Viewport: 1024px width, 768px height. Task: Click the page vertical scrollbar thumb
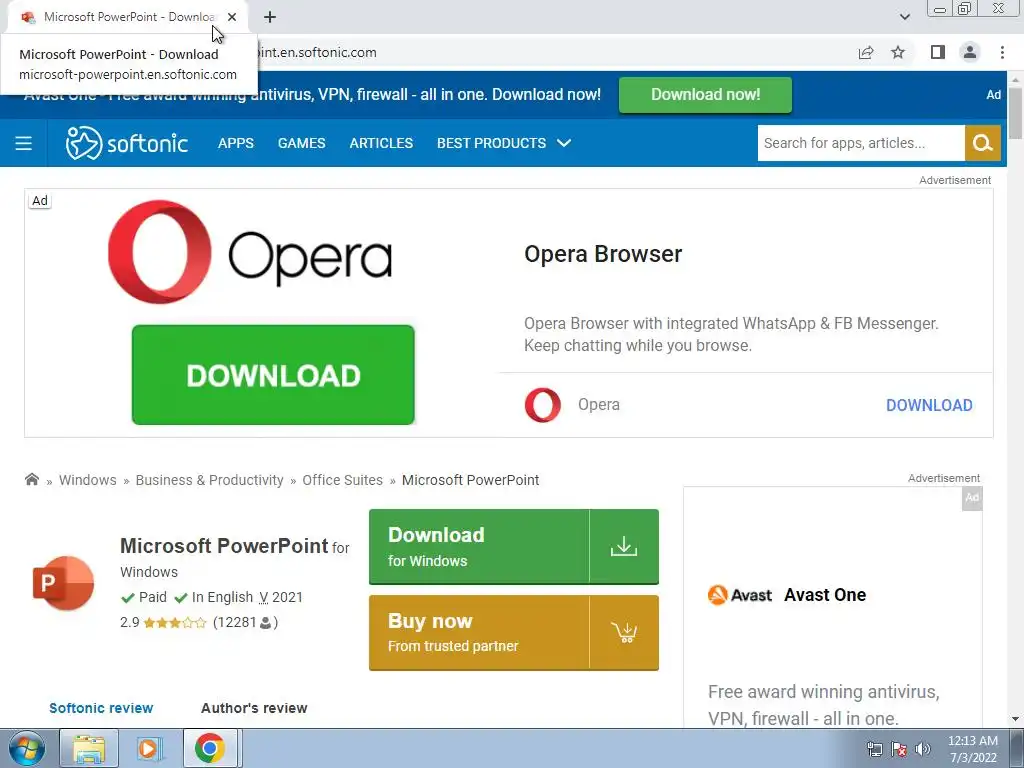[1015, 112]
